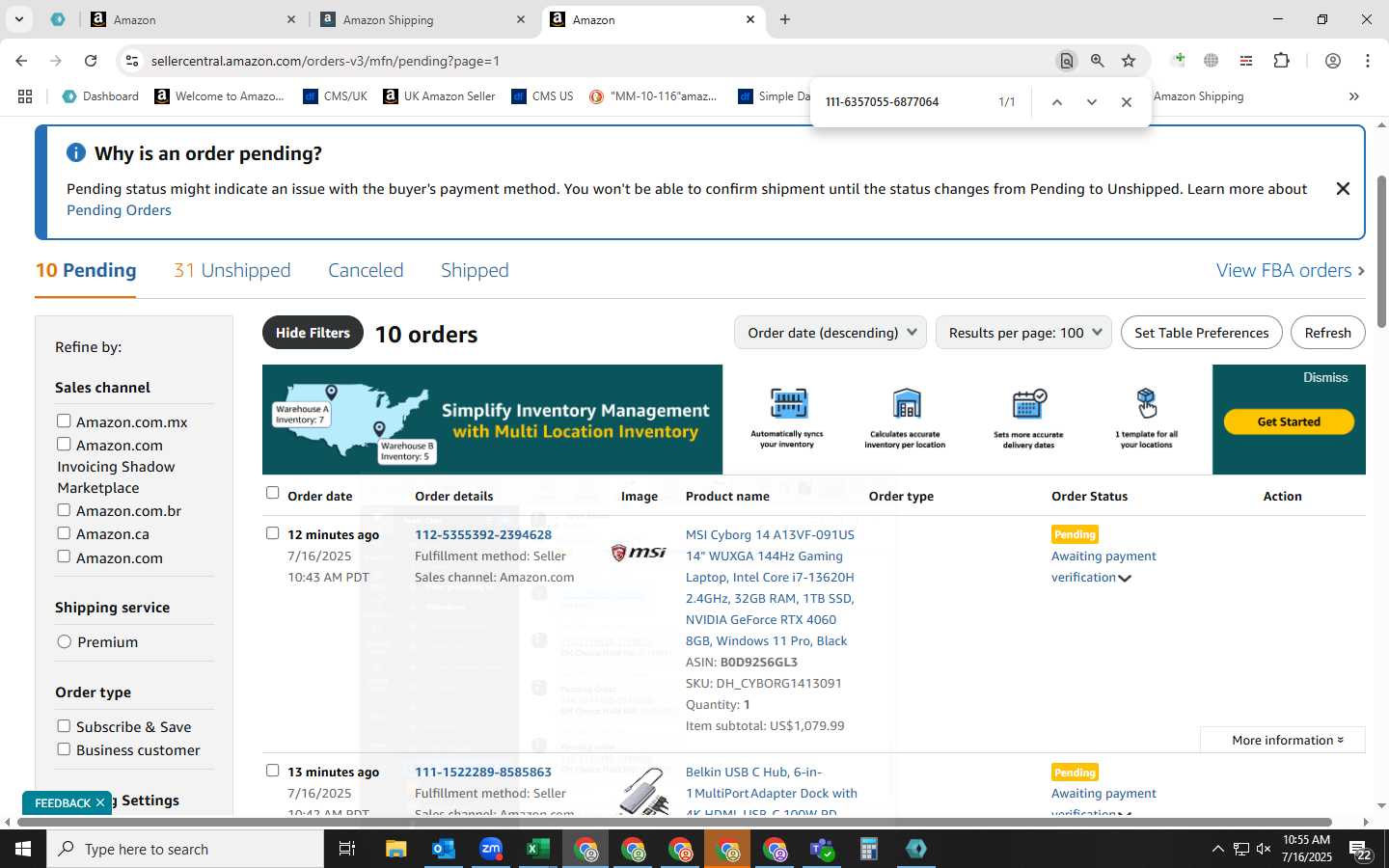Click the red lines extension icon
The width and height of the screenshot is (1389, 868).
coord(1246,61)
